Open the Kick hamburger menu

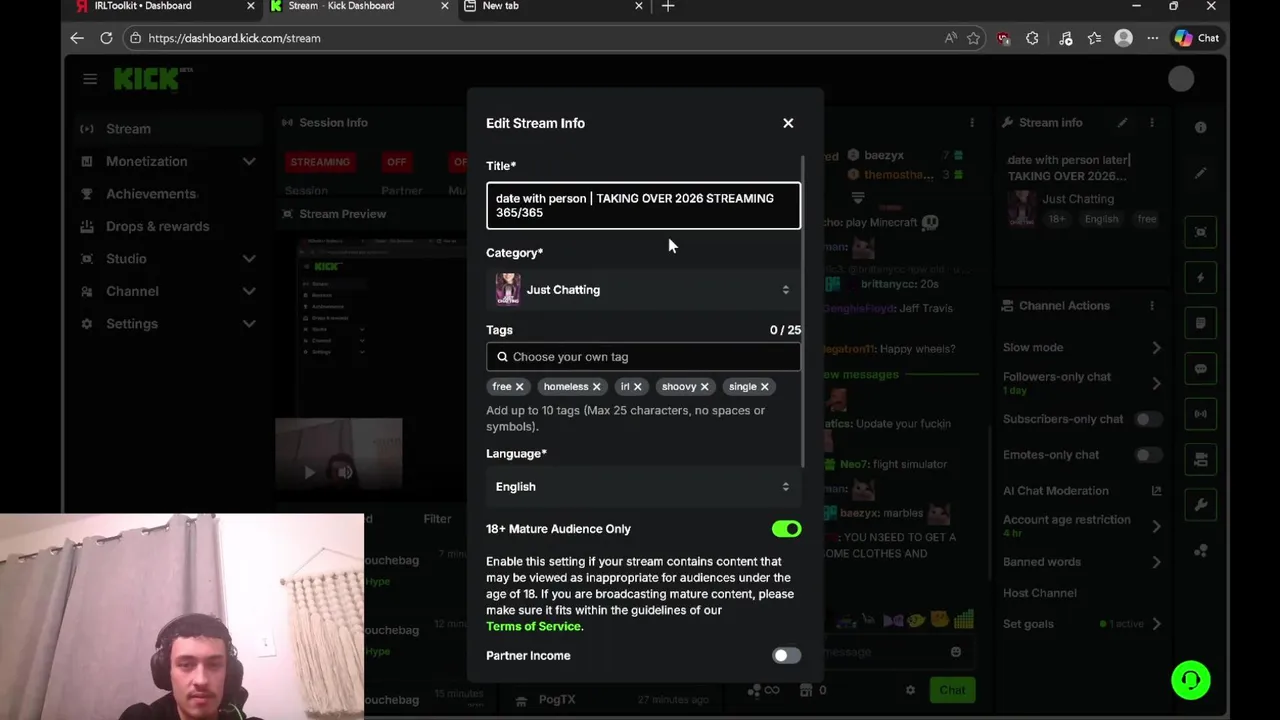point(90,79)
